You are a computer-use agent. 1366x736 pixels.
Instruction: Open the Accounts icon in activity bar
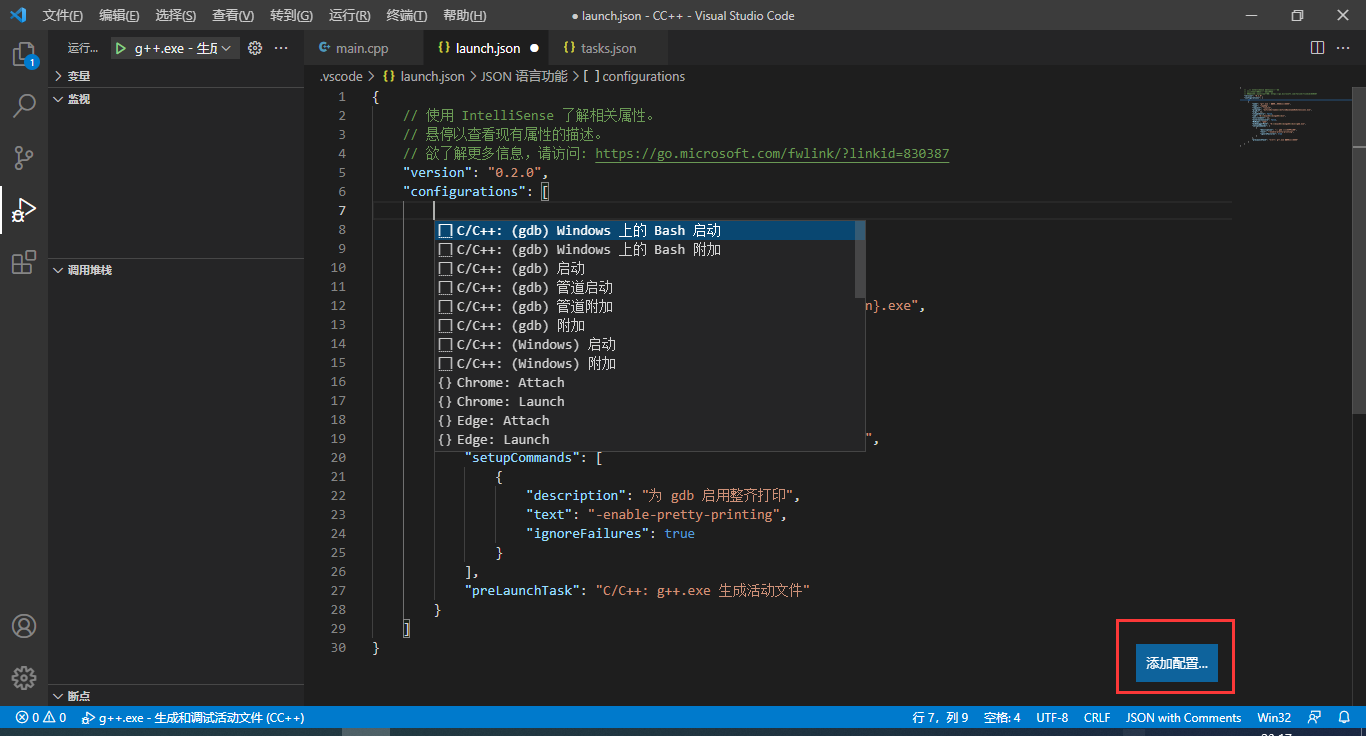point(24,626)
